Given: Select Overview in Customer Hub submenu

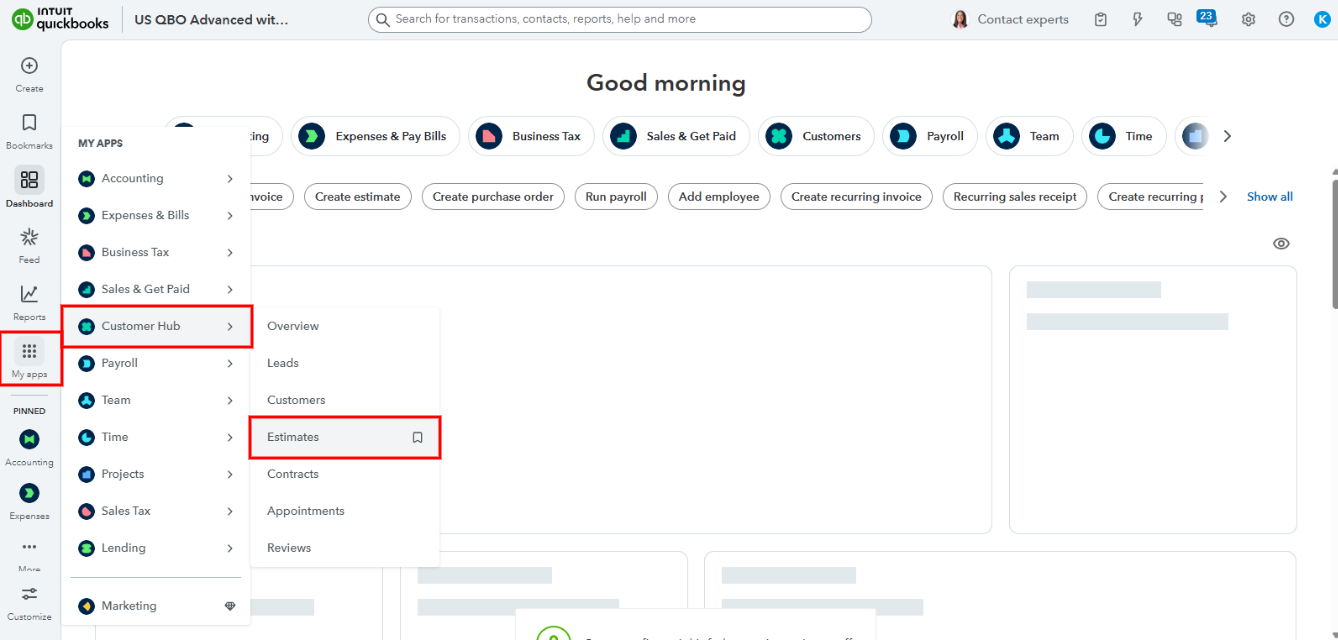Looking at the screenshot, I should [344, 326].
